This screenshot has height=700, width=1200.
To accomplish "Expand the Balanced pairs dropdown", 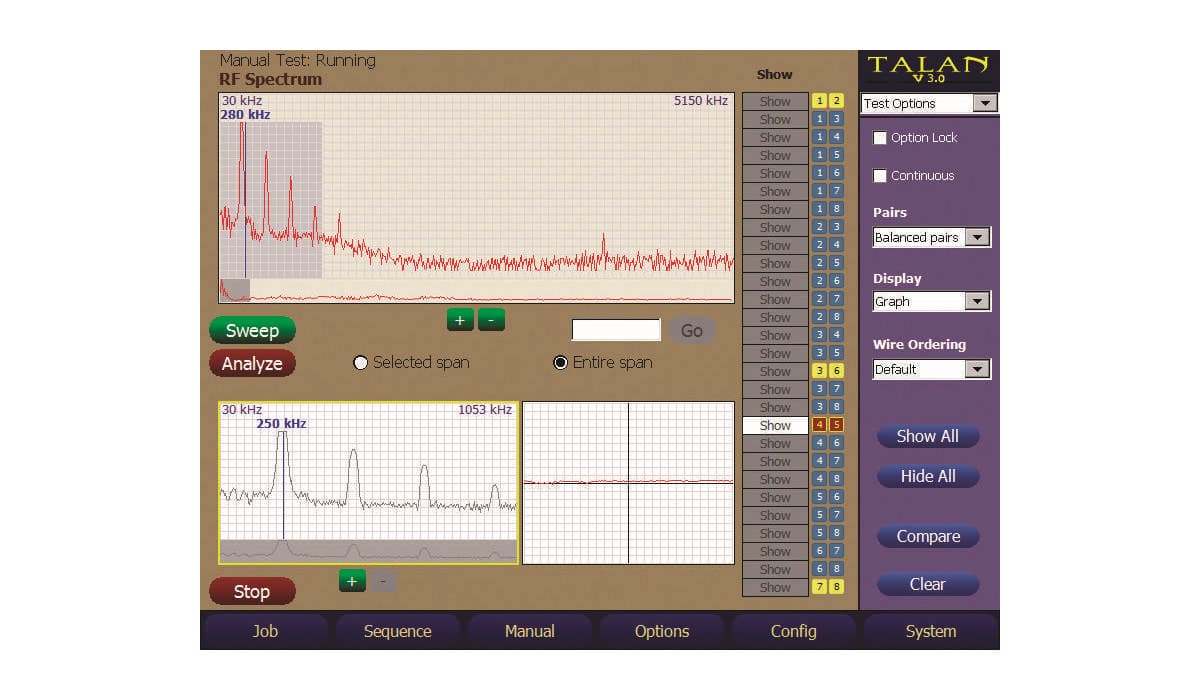I will click(x=978, y=238).
